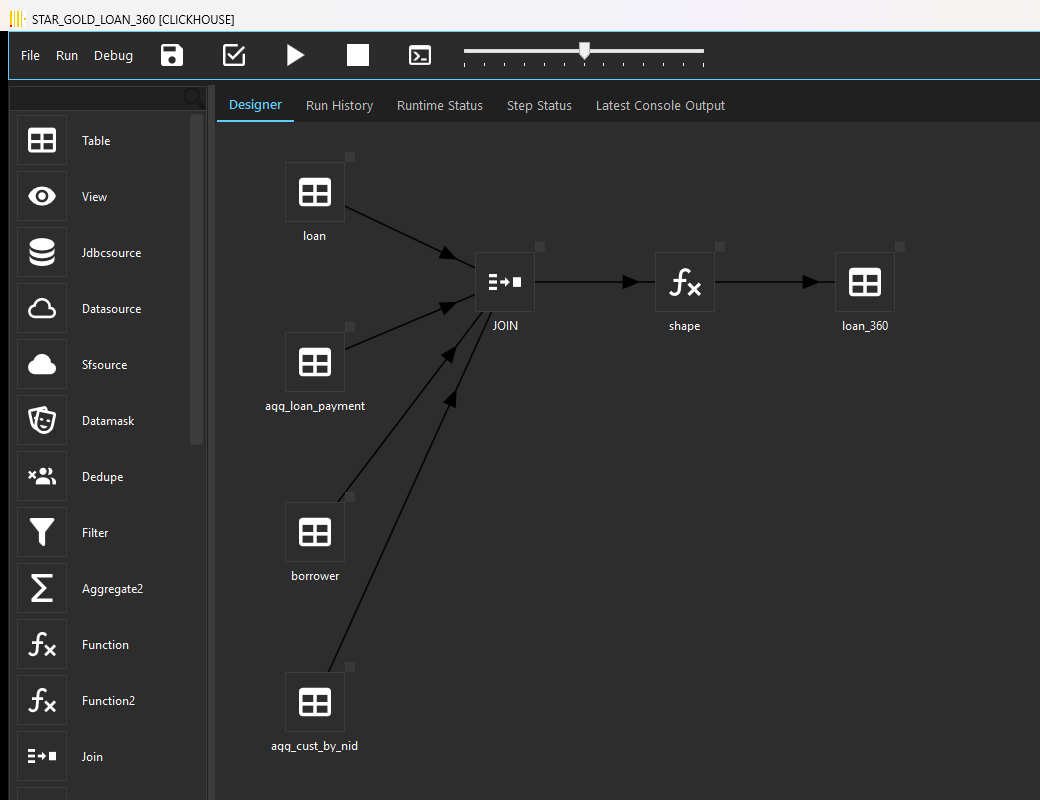Click the small corner handle on JOIN node
The width and height of the screenshot is (1040, 800).
coord(540,247)
